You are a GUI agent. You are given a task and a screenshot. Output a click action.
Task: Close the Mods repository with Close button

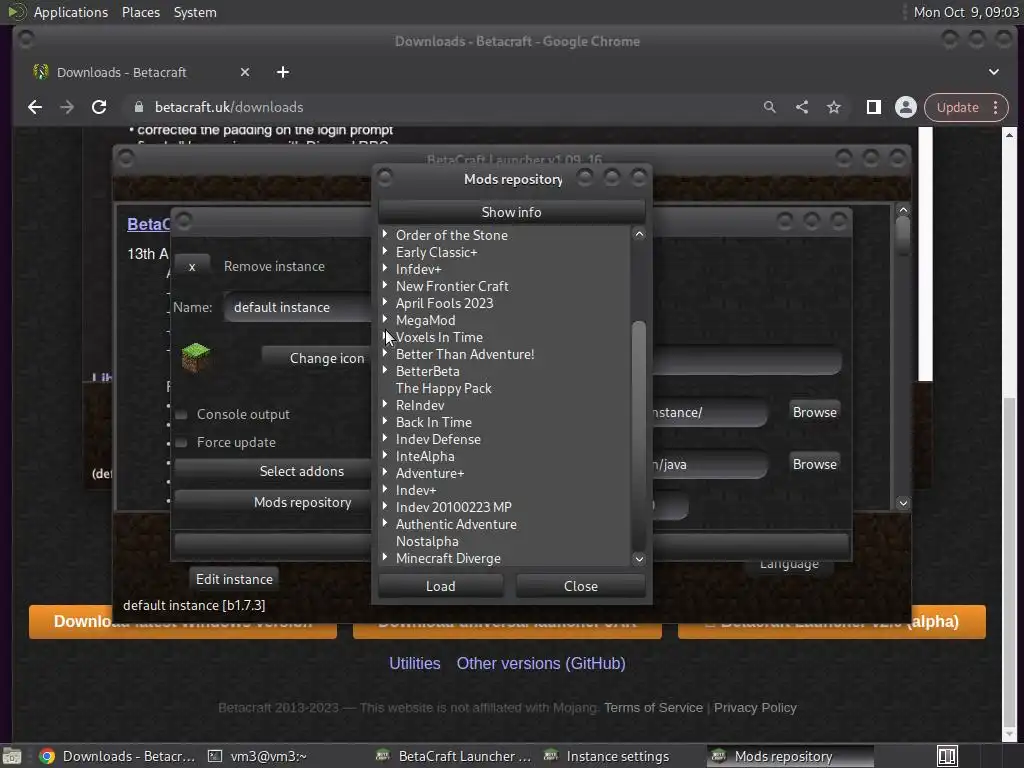coord(581,586)
